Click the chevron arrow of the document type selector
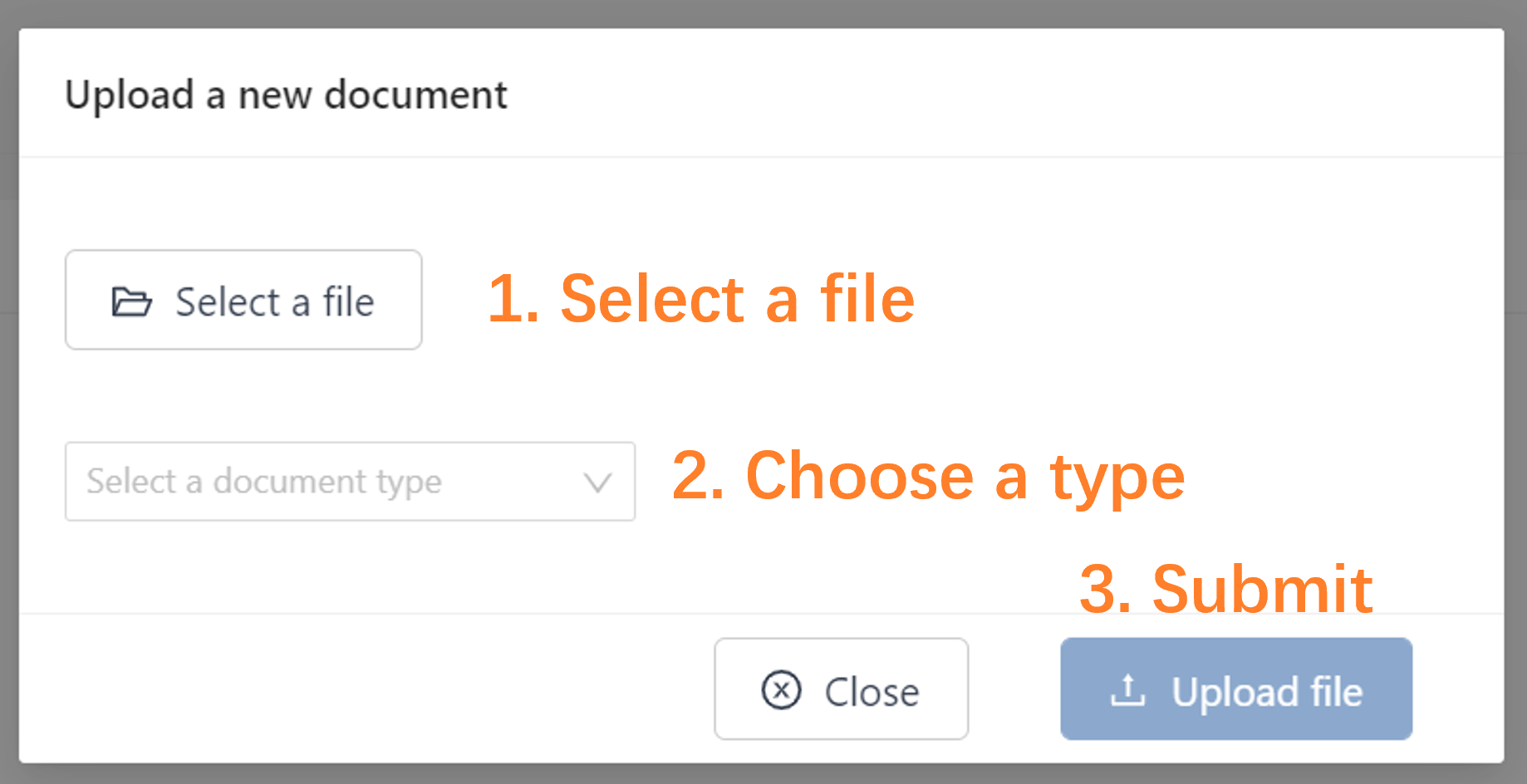This screenshot has width=1527, height=784. tap(597, 483)
